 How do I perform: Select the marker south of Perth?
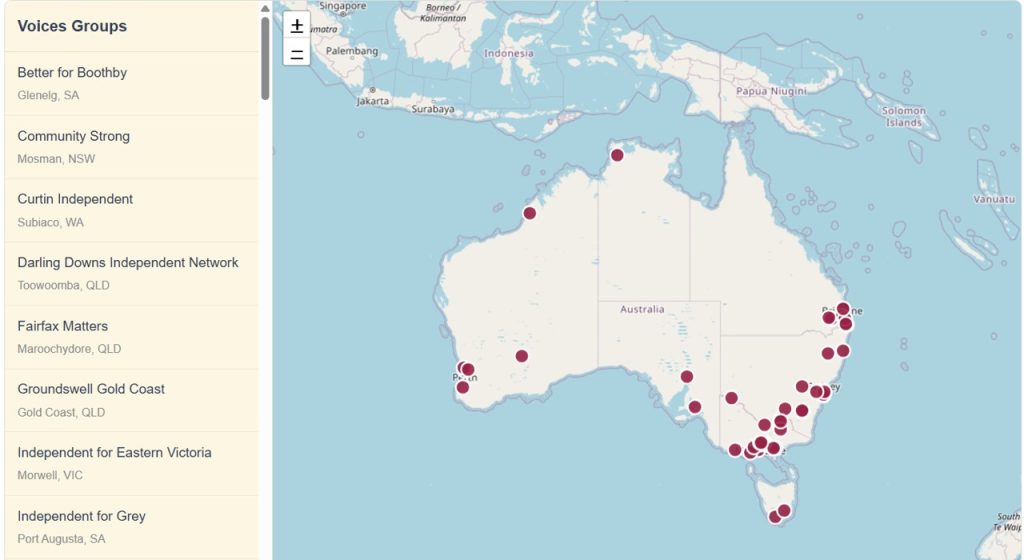coord(463,388)
